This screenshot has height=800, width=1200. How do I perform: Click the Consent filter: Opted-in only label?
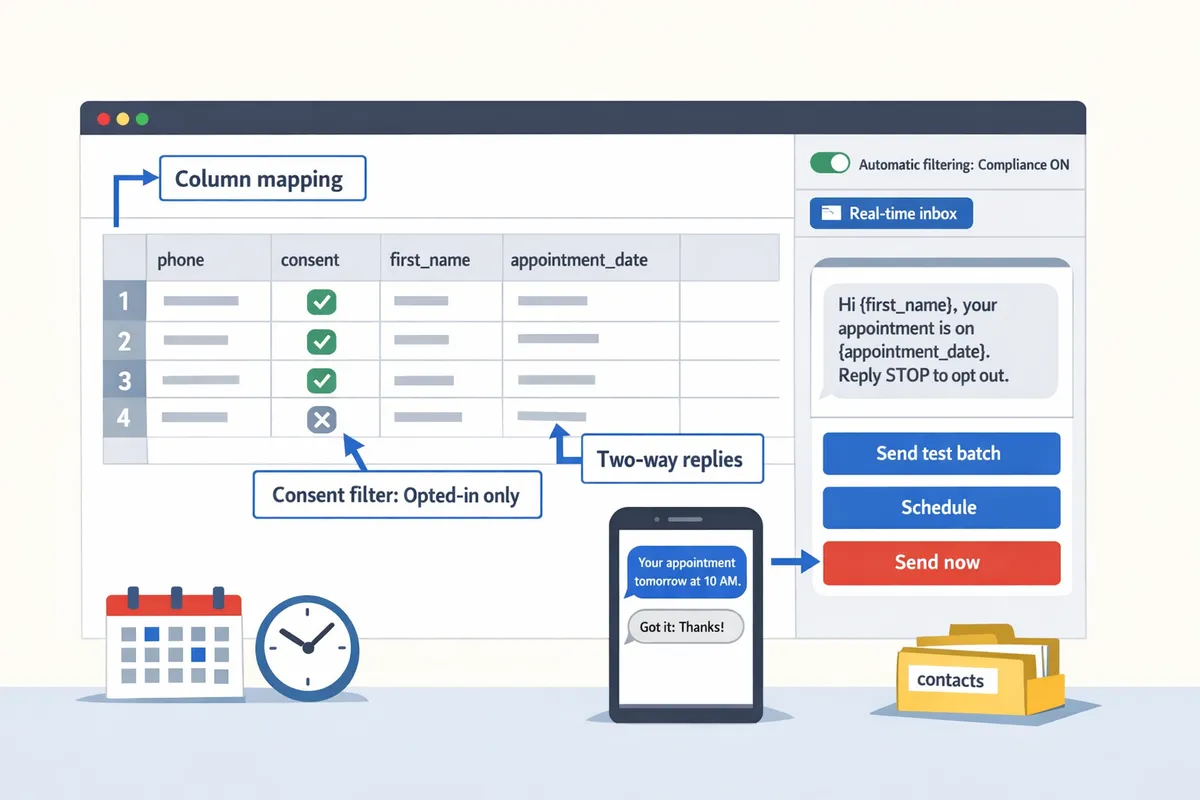pos(397,494)
